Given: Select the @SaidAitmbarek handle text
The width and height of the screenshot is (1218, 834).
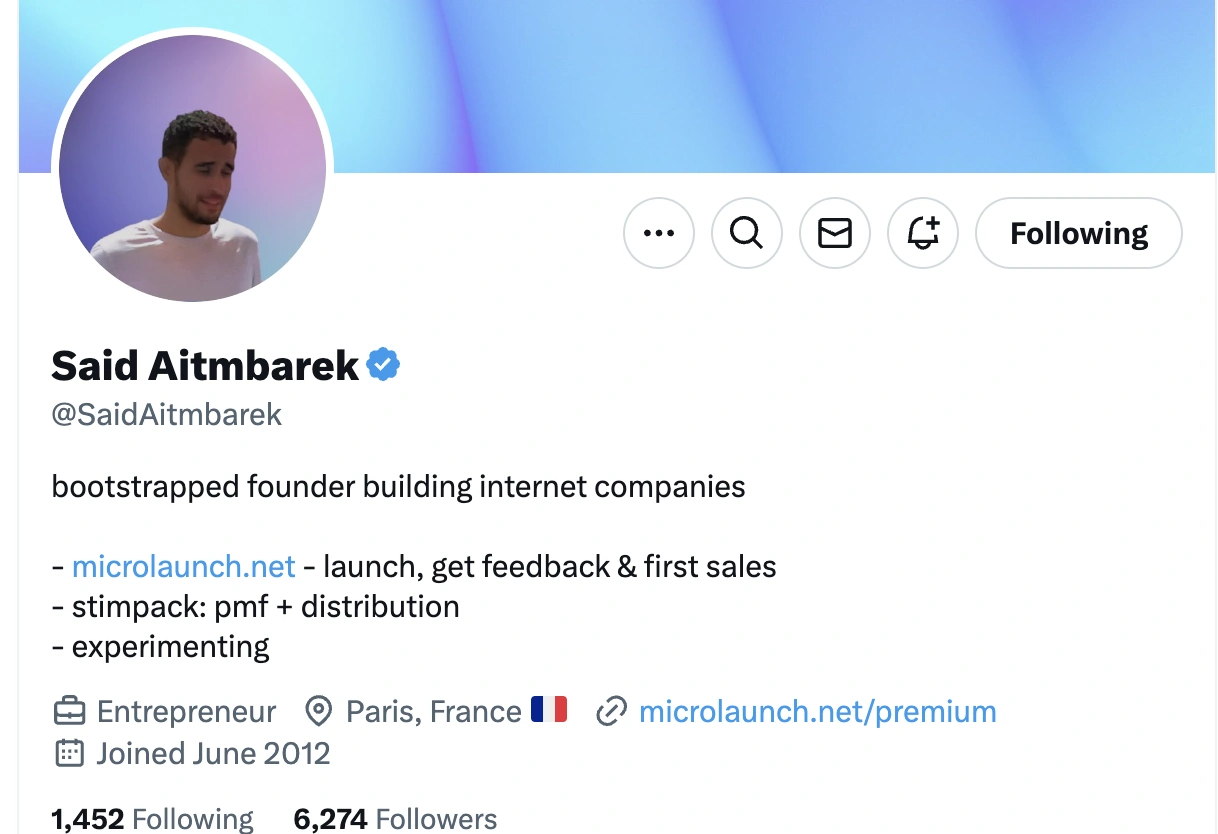Looking at the screenshot, I should (167, 415).
